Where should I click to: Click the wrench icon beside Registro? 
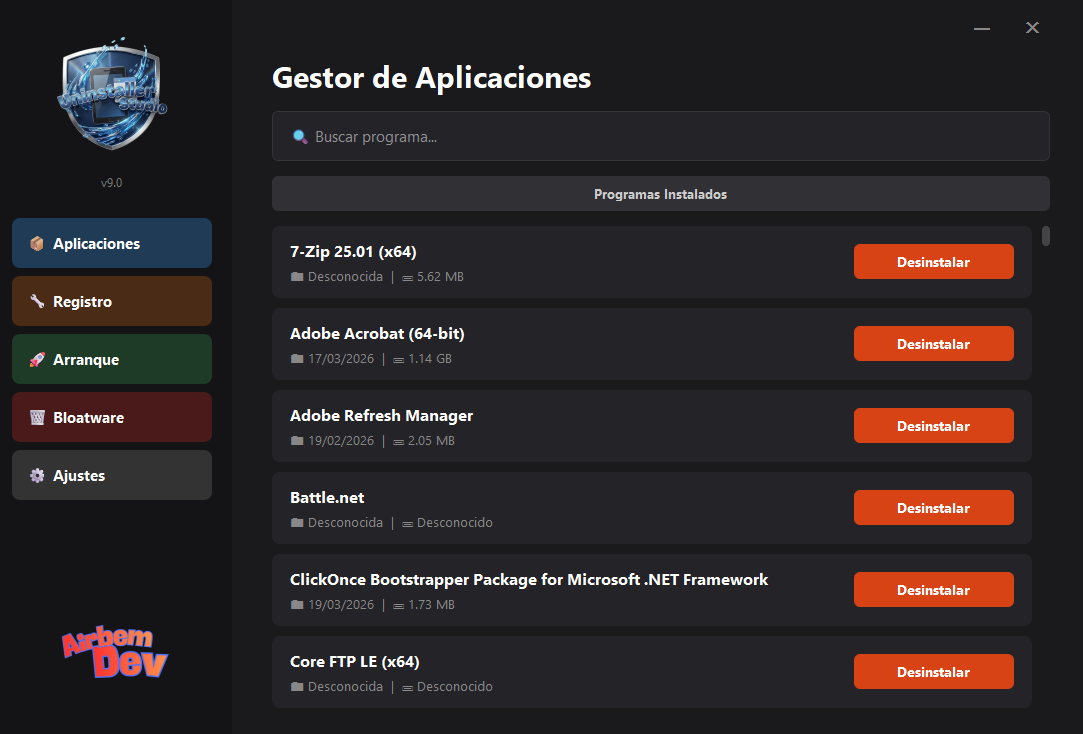coord(37,302)
